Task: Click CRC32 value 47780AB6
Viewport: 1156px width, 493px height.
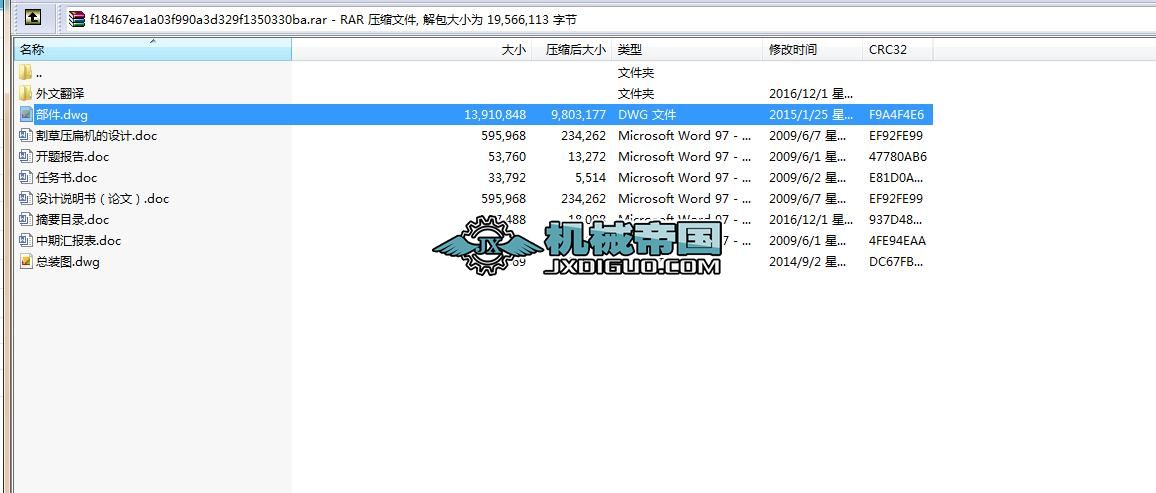Action: click(x=898, y=157)
